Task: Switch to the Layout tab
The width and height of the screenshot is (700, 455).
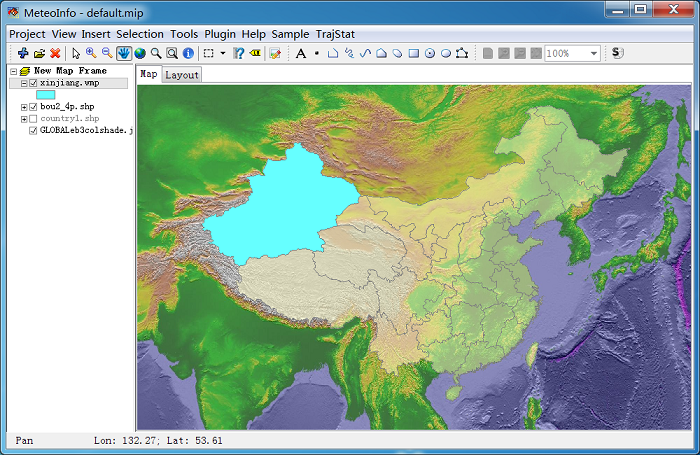Action: pos(182,75)
